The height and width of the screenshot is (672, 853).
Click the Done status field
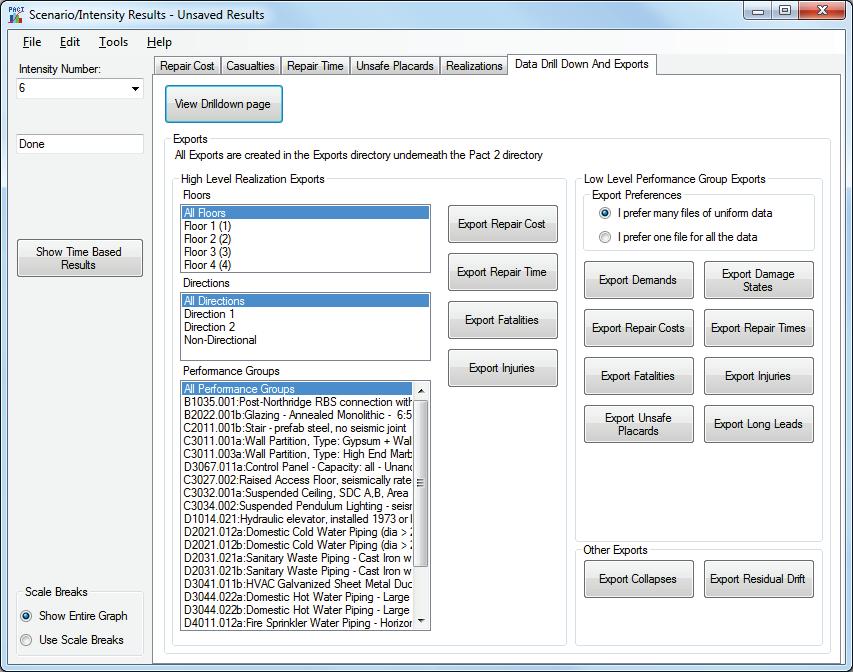tap(80, 144)
